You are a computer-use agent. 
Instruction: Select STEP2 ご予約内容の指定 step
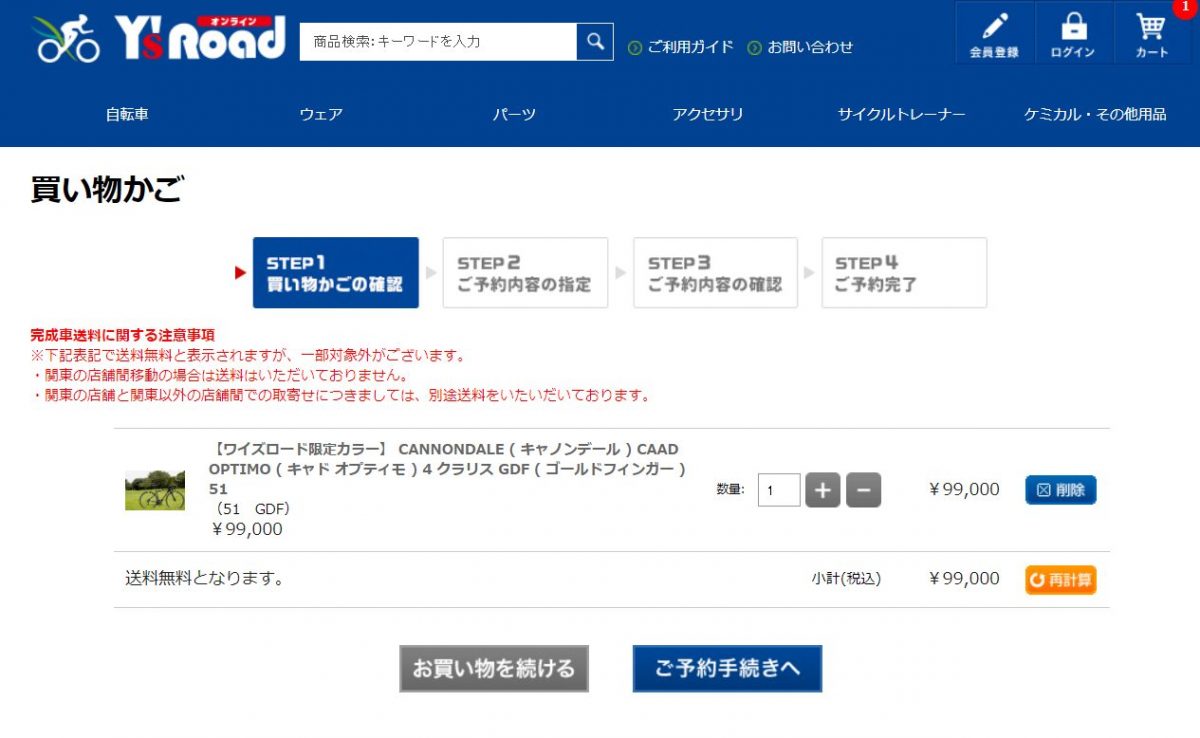pos(525,273)
